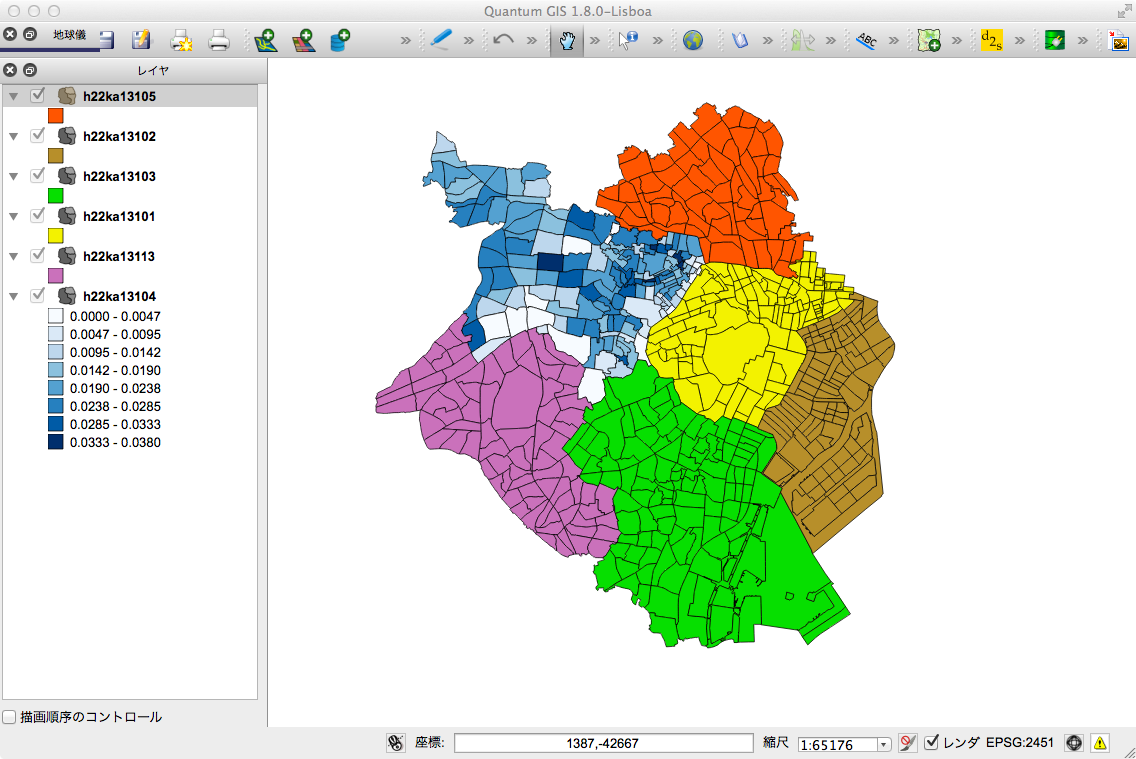The image size is (1136, 759).
Task: Open the CRS status icon beside EPSG:2451
Action: point(1074,743)
